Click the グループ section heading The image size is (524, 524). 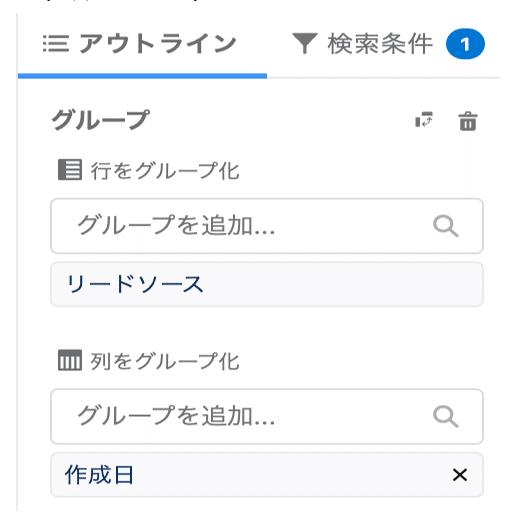(x=100, y=120)
